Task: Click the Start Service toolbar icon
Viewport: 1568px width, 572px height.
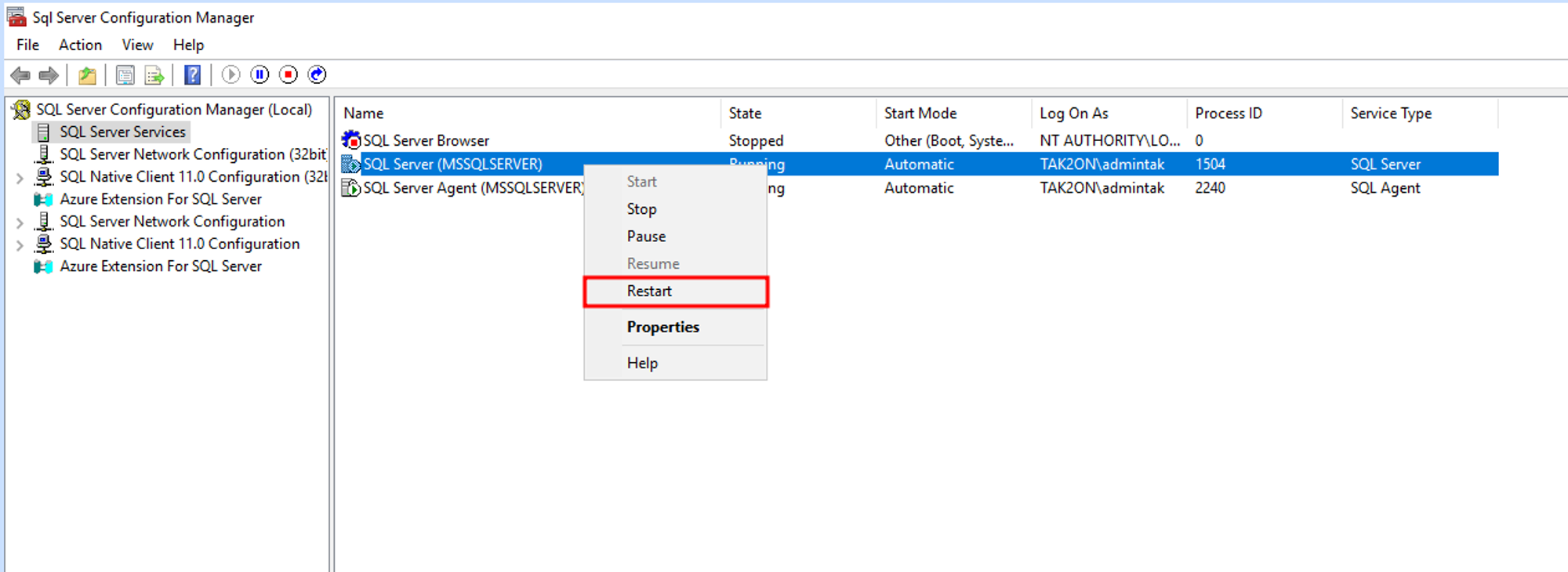Action: point(230,74)
